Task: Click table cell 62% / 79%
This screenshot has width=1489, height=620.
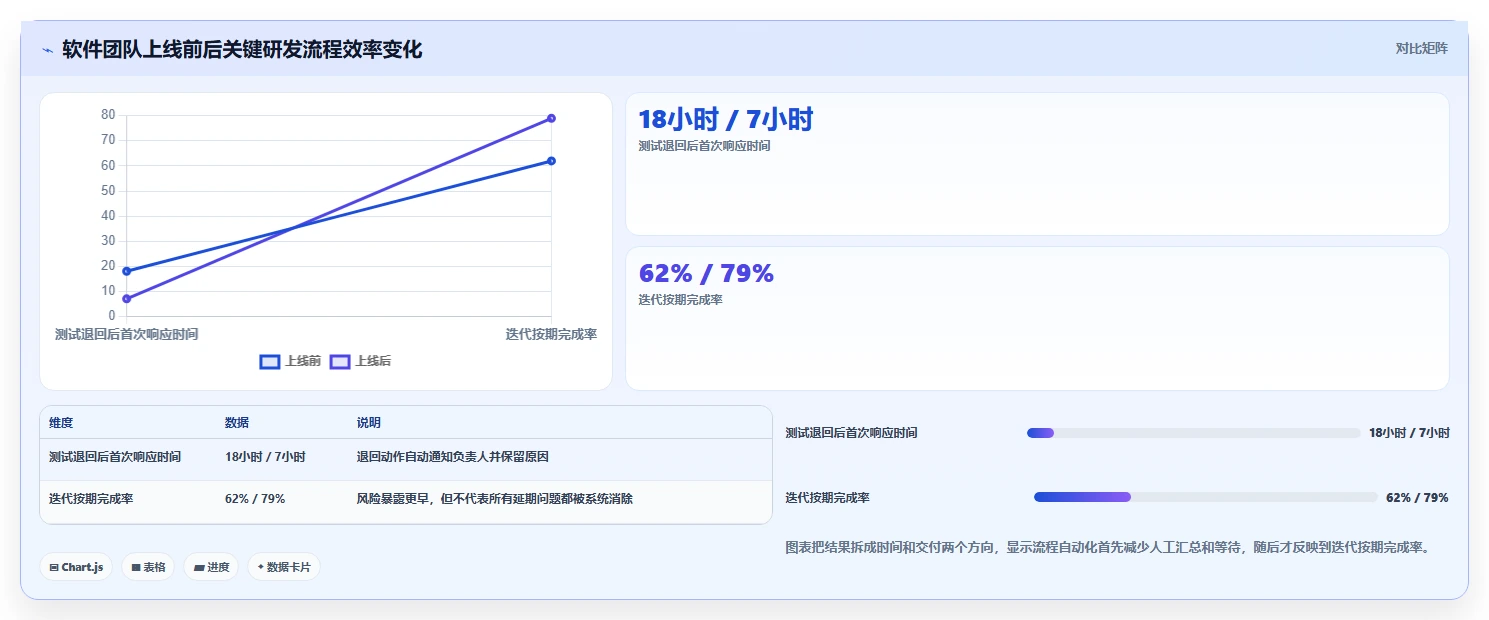Action: (x=255, y=498)
